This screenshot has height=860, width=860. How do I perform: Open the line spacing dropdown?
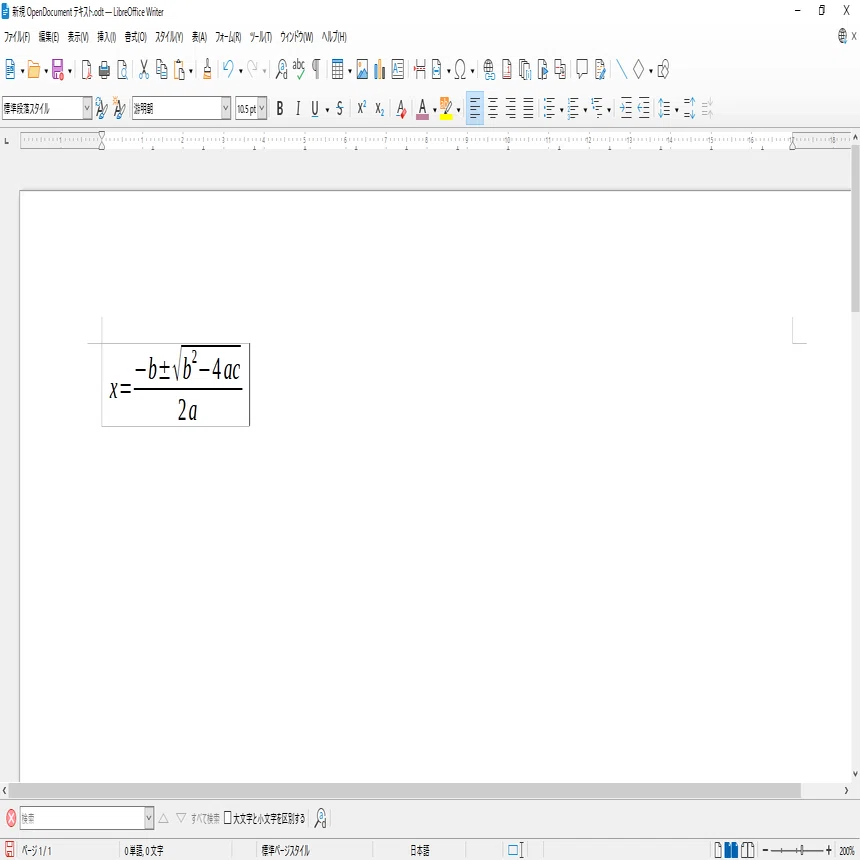pos(677,110)
